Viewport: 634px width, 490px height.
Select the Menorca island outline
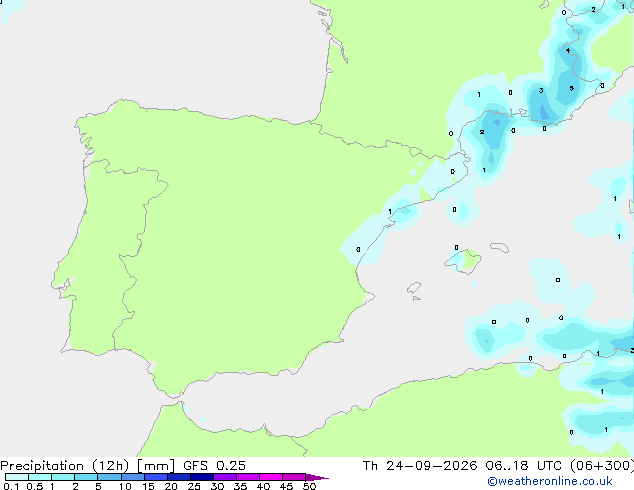(499, 247)
